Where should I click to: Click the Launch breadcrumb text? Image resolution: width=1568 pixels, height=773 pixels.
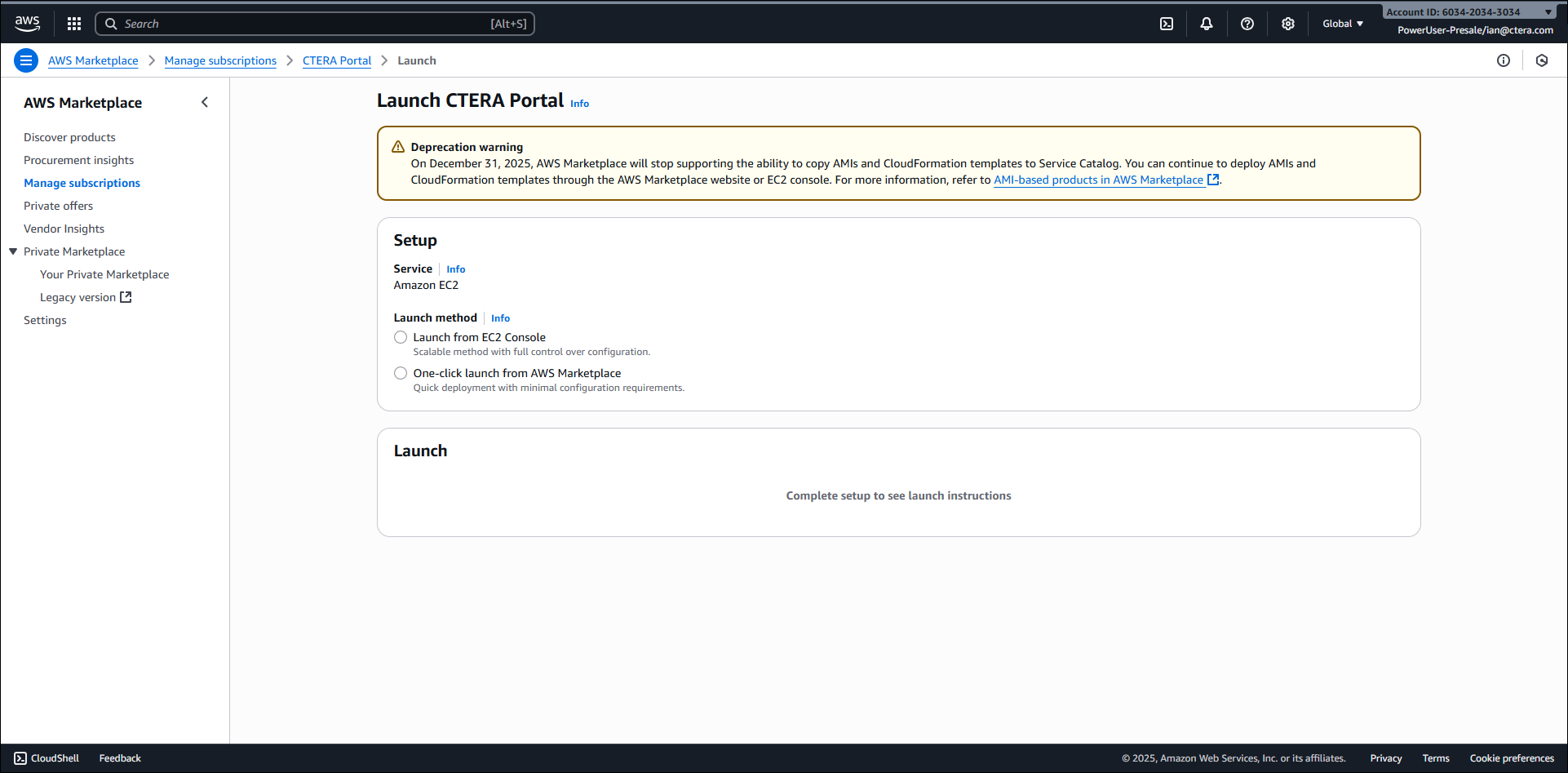tap(417, 60)
